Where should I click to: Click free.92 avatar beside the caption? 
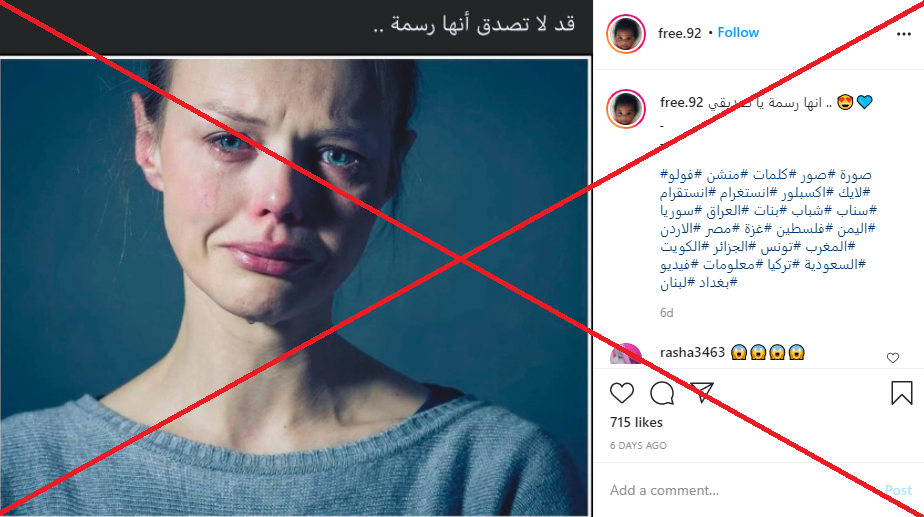pyautogui.click(x=626, y=109)
